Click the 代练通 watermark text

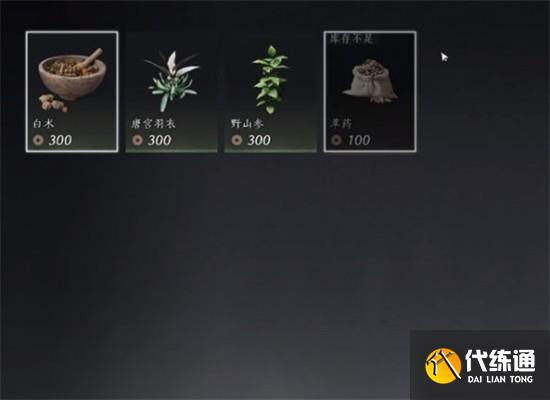coord(501,361)
